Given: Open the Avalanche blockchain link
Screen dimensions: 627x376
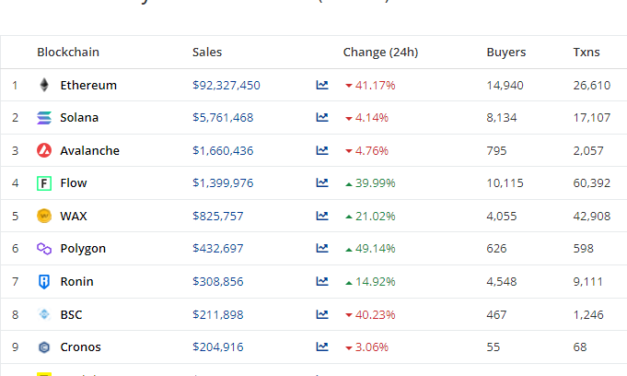Looking at the screenshot, I should pyautogui.click(x=90, y=150).
